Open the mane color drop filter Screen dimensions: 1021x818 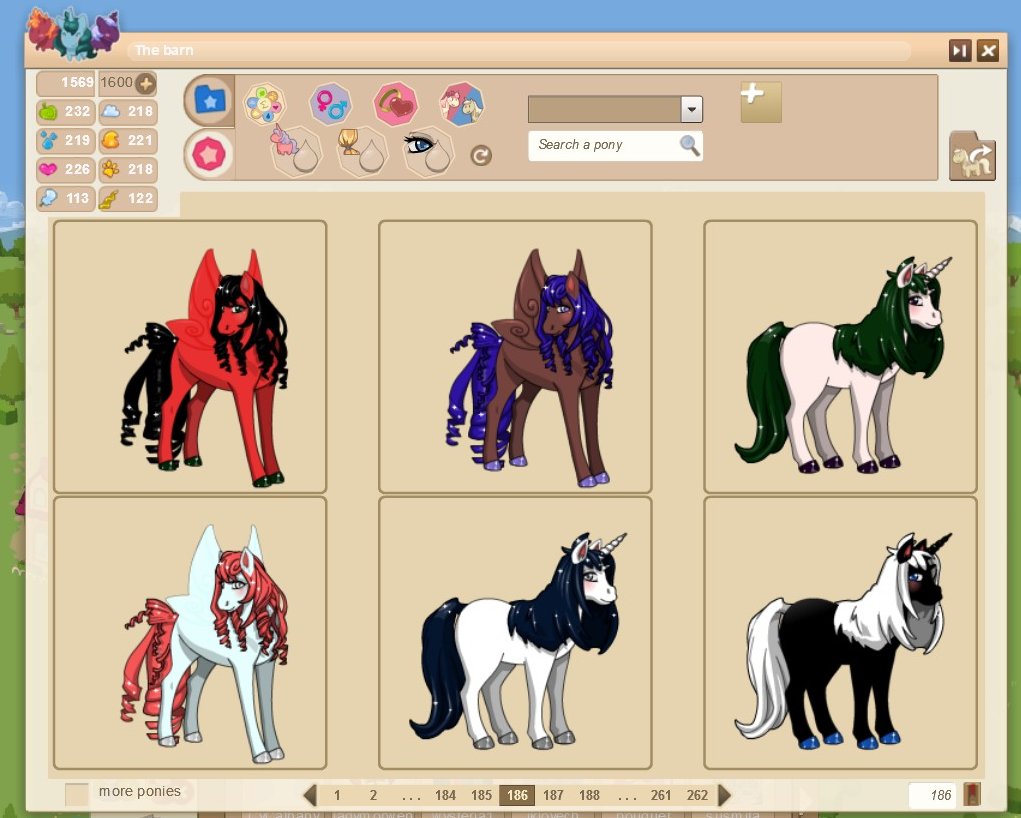(361, 152)
